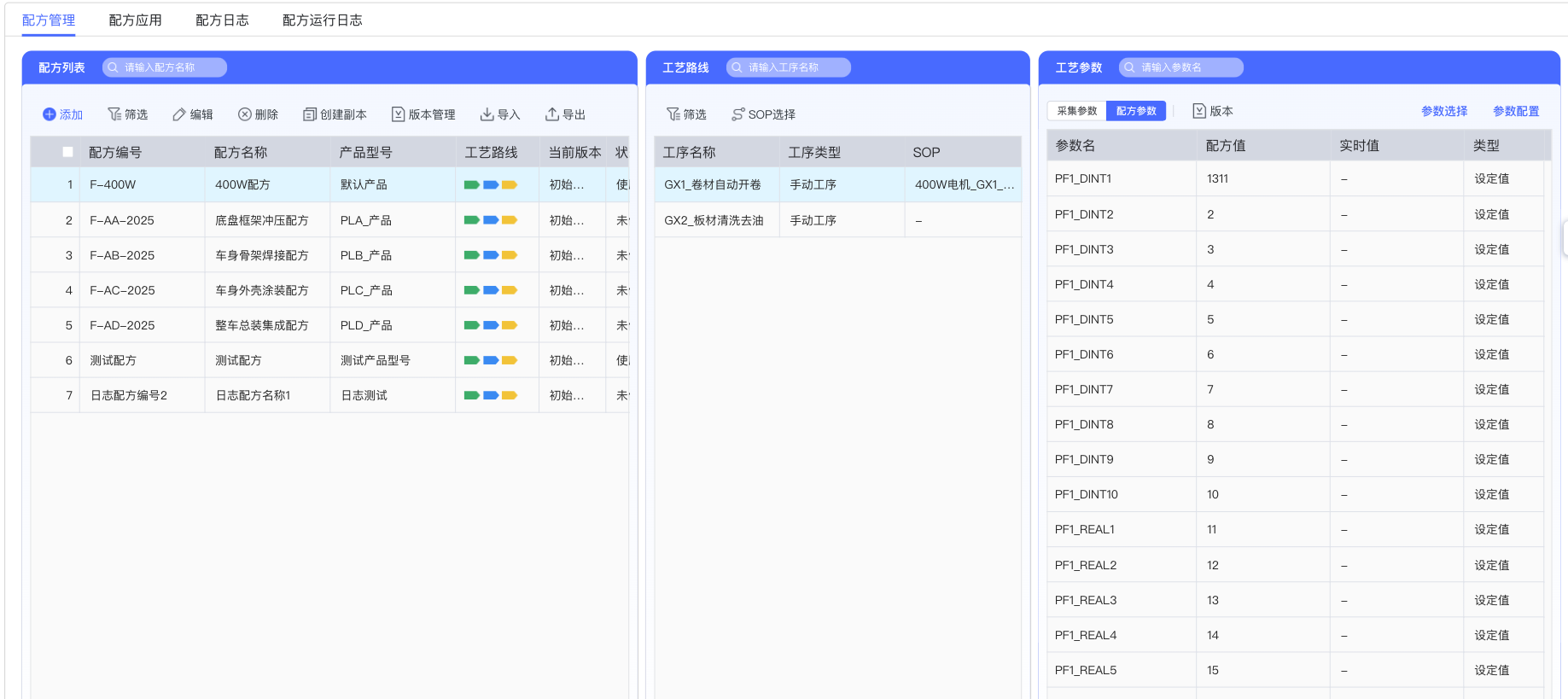Screen dimensions: 1568x699
Task: Click 创建副本 create copy icon
Action: coord(310,114)
